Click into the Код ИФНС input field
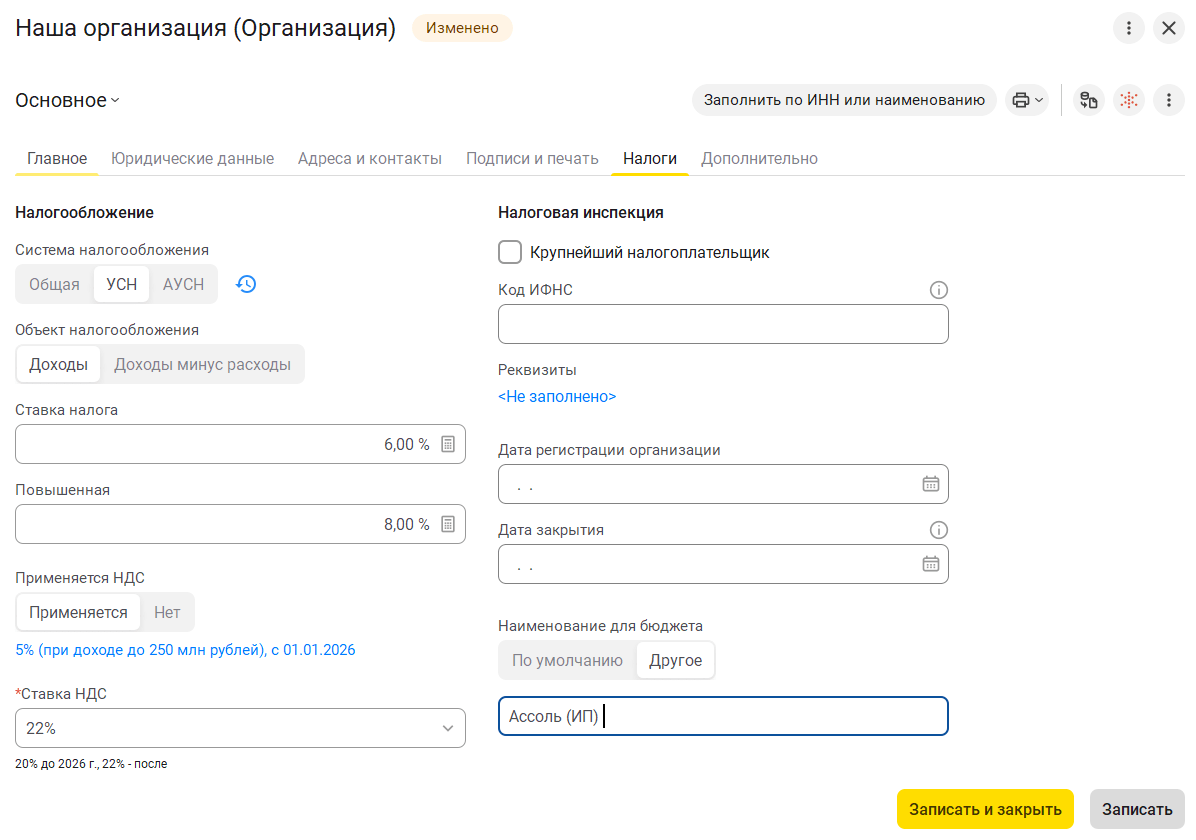Screen dimensions: 1196x840 pos(722,324)
